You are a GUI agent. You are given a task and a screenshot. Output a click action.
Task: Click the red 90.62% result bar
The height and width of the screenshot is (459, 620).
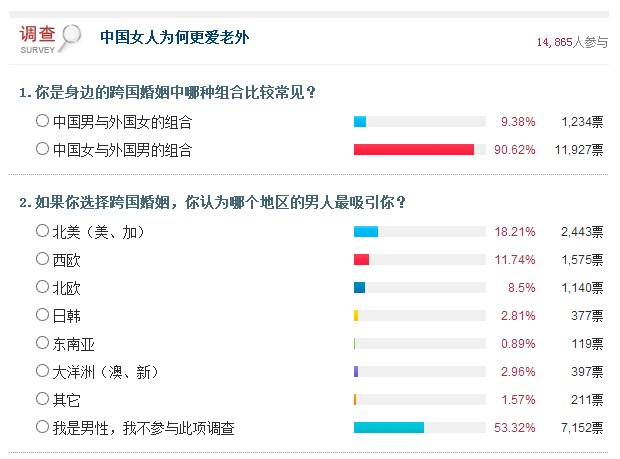point(414,149)
